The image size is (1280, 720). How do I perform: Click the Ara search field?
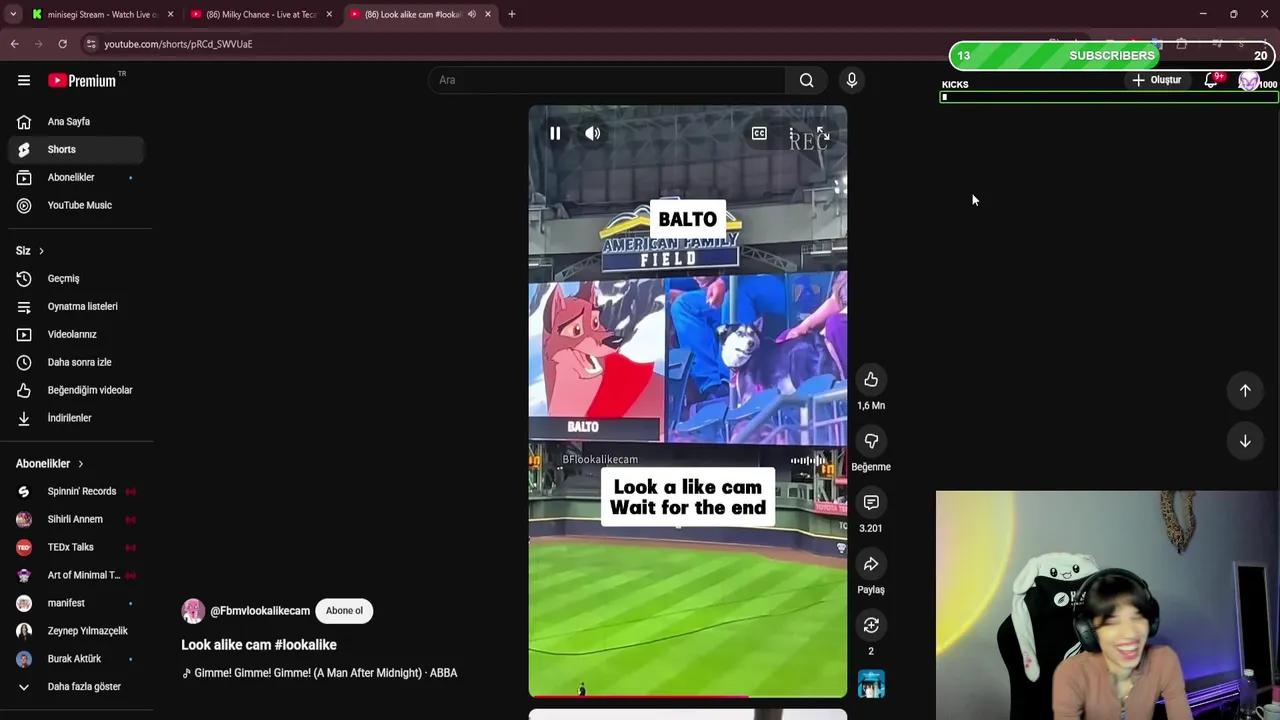tap(607, 80)
